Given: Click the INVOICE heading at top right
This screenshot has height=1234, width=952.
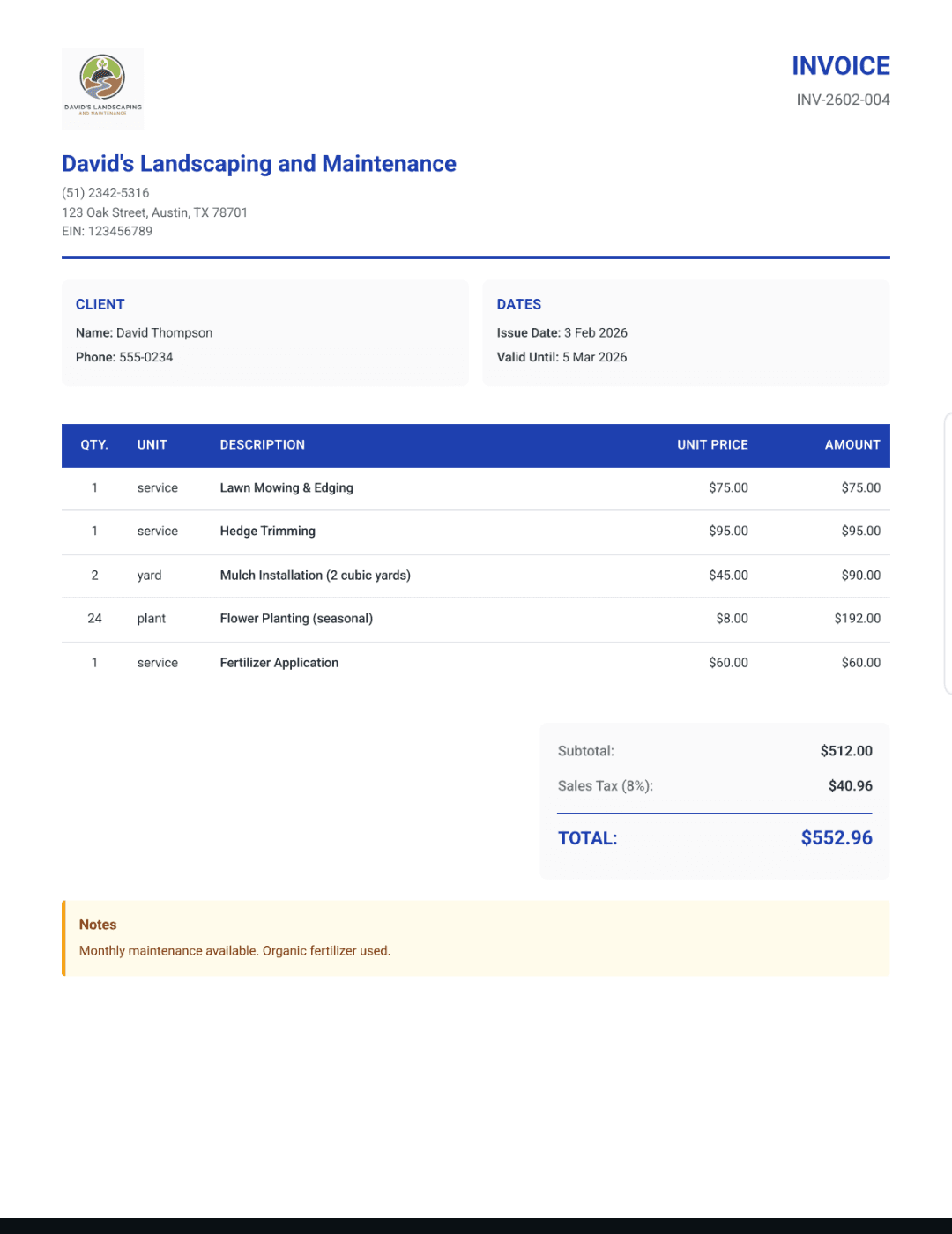Looking at the screenshot, I should point(840,66).
